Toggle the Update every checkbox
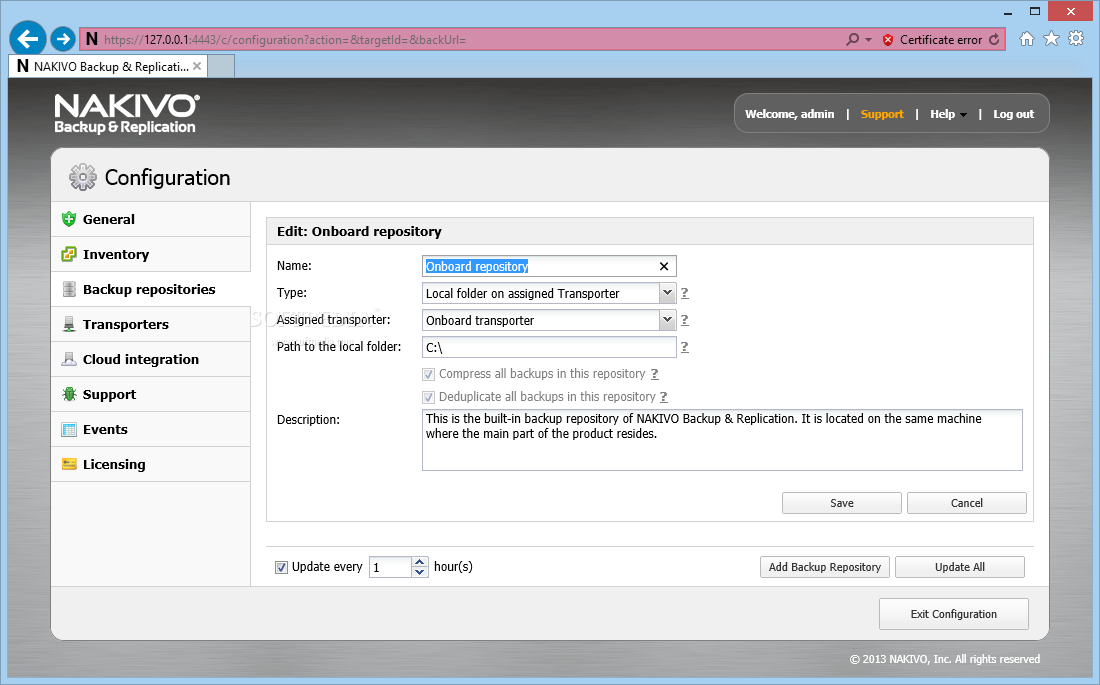The width and height of the screenshot is (1100, 685). 281,567
